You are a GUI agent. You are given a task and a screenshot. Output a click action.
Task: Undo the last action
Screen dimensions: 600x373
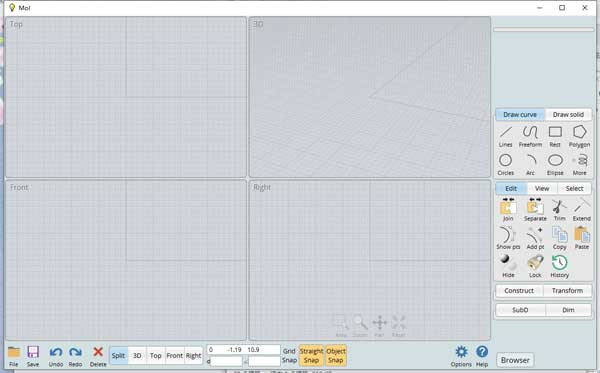56,356
